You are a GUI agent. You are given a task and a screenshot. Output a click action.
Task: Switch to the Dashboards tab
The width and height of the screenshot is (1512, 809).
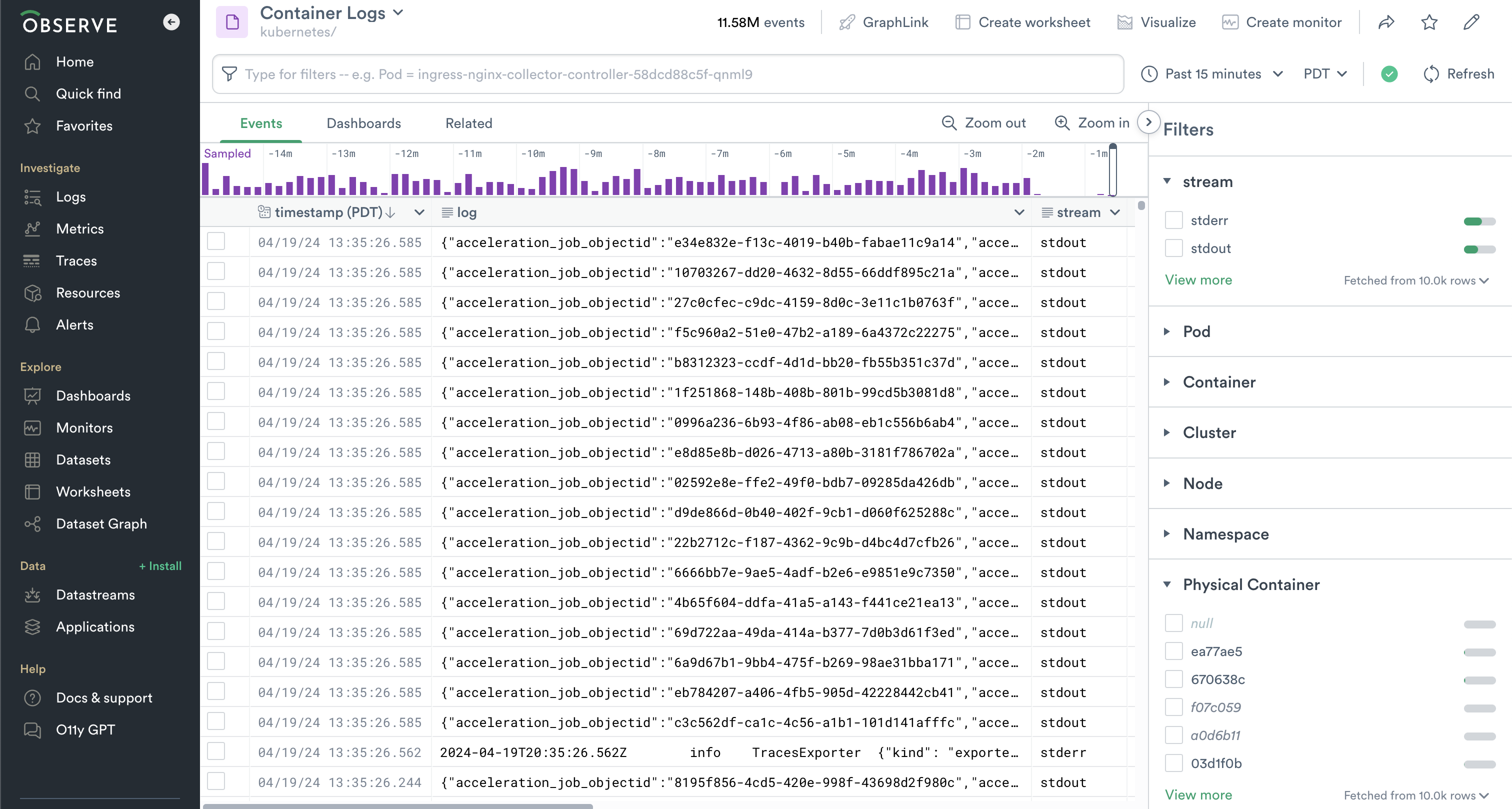[x=363, y=123]
